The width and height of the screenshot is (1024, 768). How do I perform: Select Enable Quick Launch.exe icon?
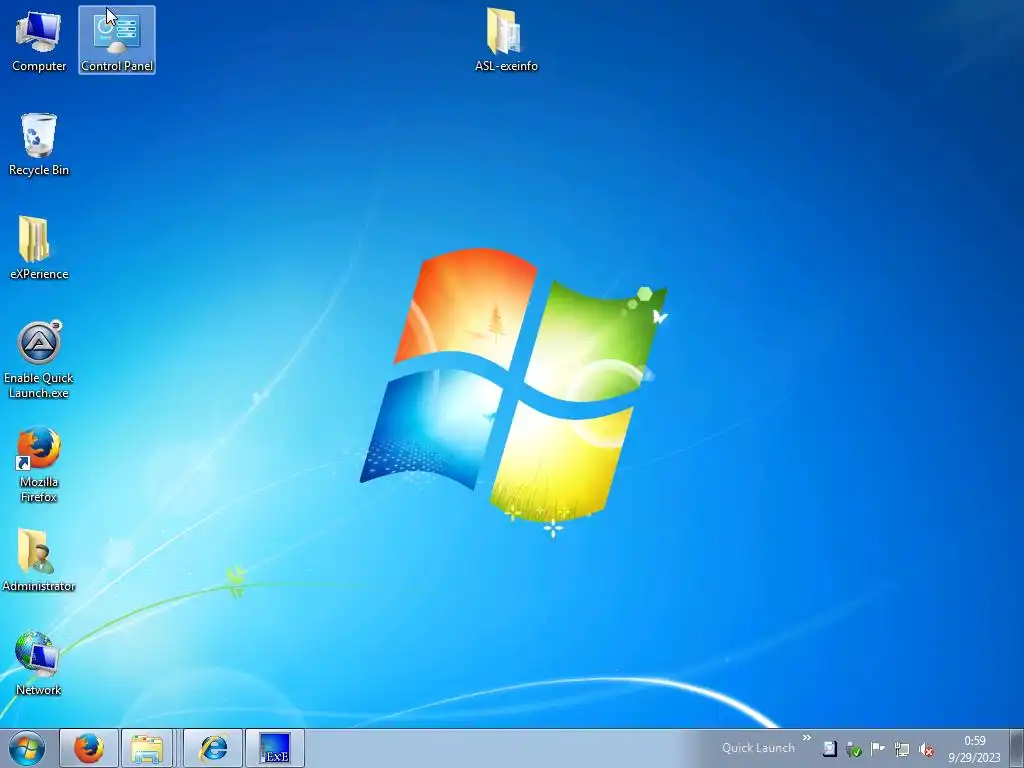click(x=39, y=359)
